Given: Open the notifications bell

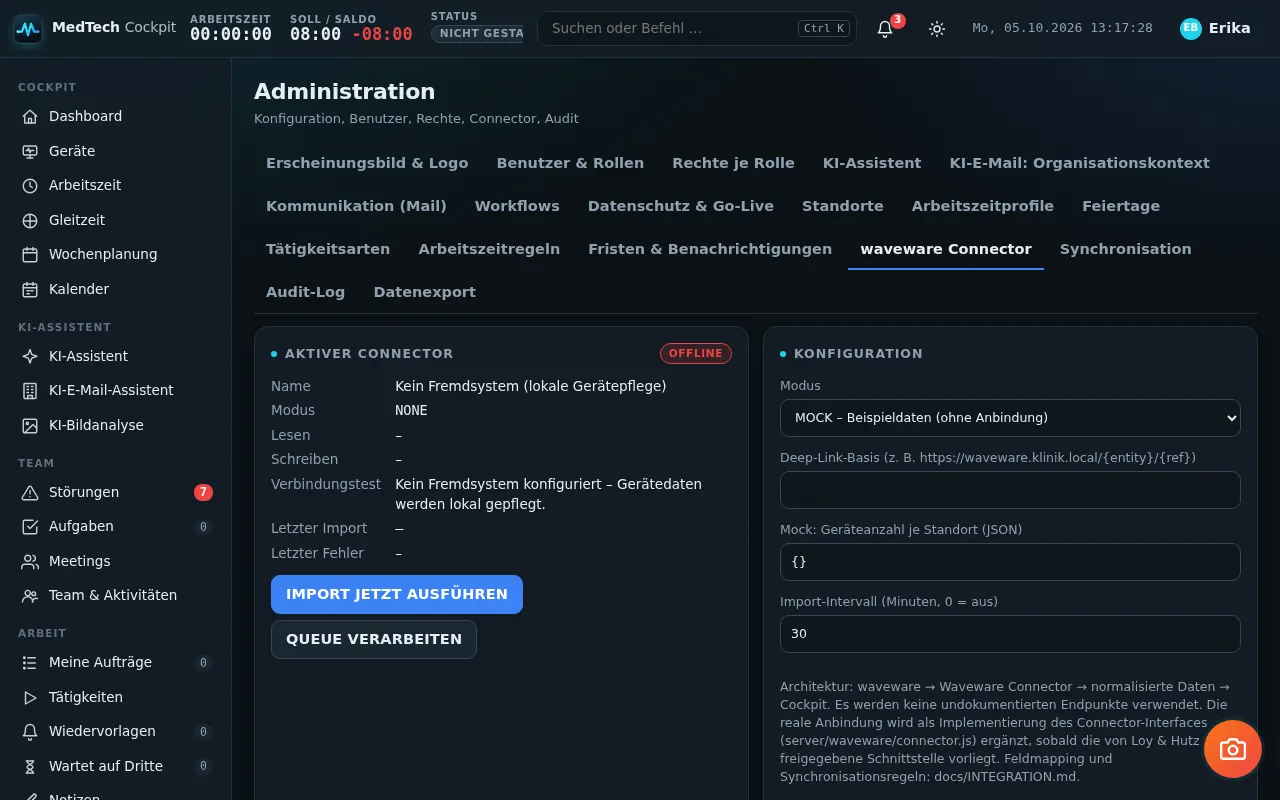Looking at the screenshot, I should pyautogui.click(x=885, y=29).
